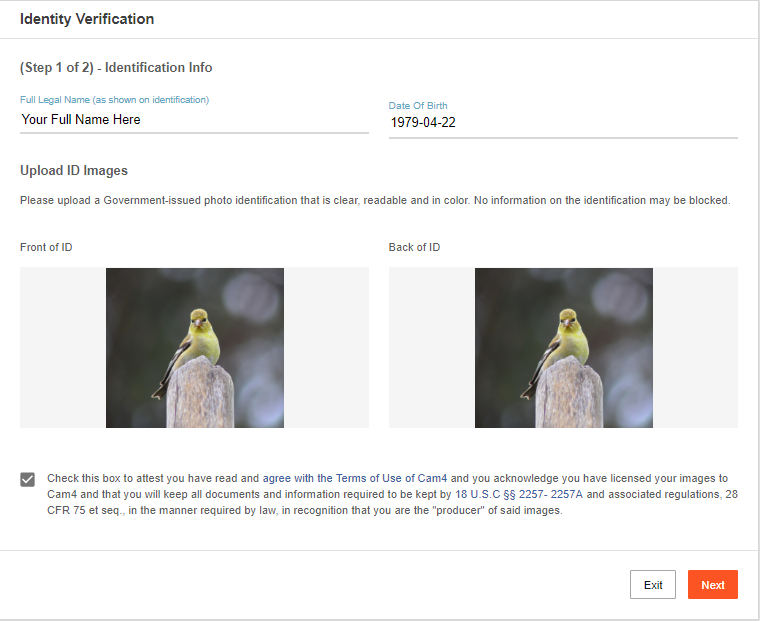760x621 pixels.
Task: Uncheck the attestation agreement checkbox
Action: [x=28, y=479]
